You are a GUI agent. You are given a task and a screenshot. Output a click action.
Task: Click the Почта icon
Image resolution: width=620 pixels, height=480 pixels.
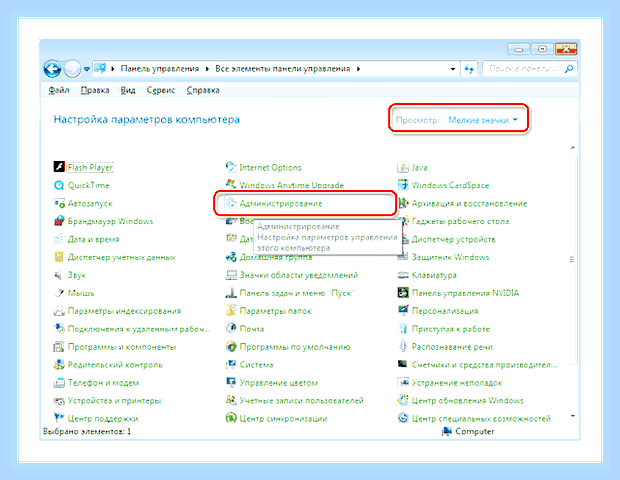[231, 329]
